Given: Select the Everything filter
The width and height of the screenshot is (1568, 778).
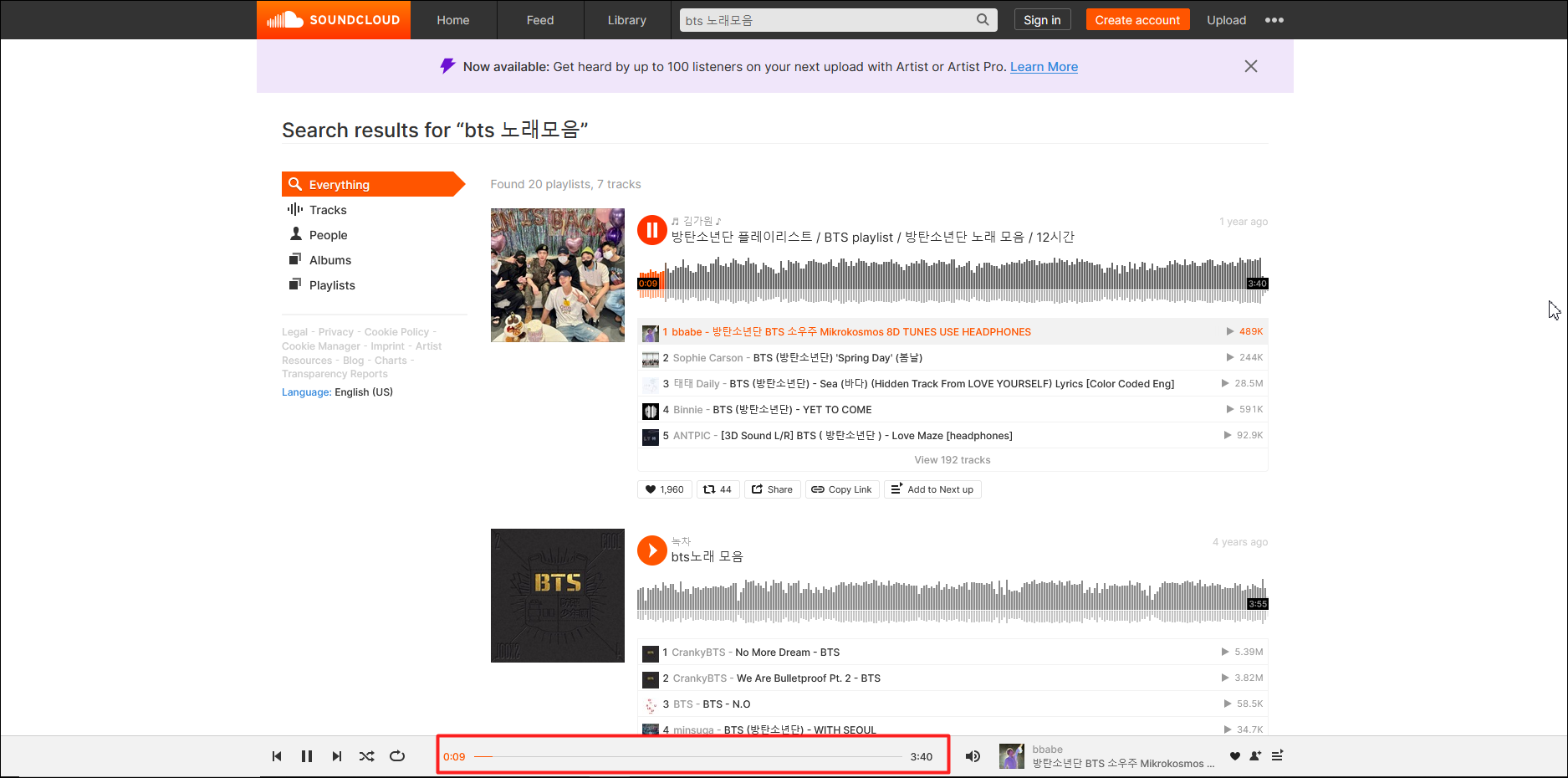Looking at the screenshot, I should click(x=373, y=184).
